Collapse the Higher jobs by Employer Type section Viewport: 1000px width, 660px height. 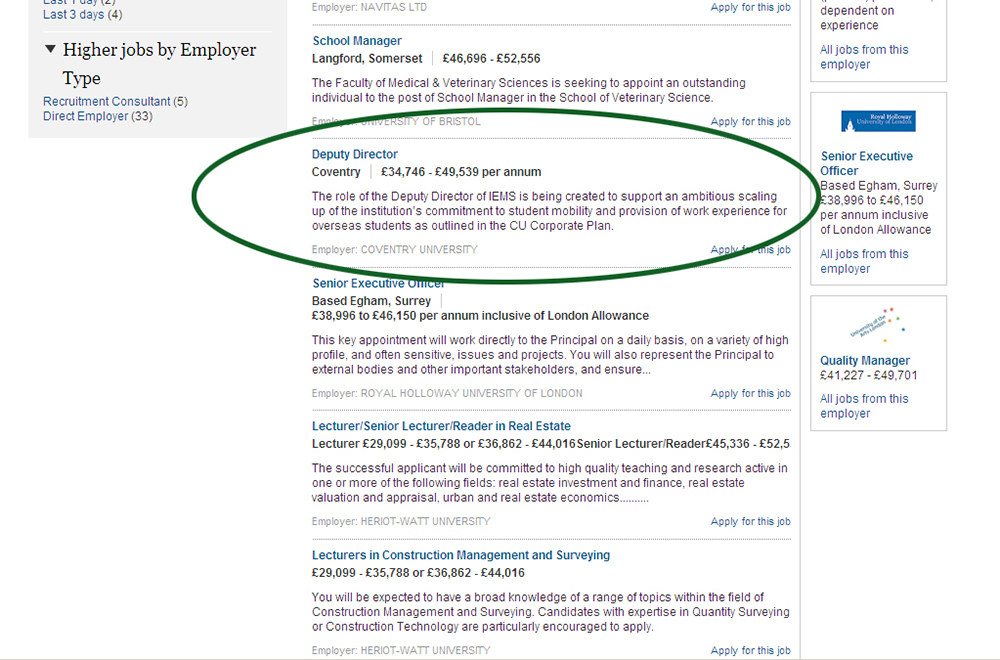click(x=51, y=50)
